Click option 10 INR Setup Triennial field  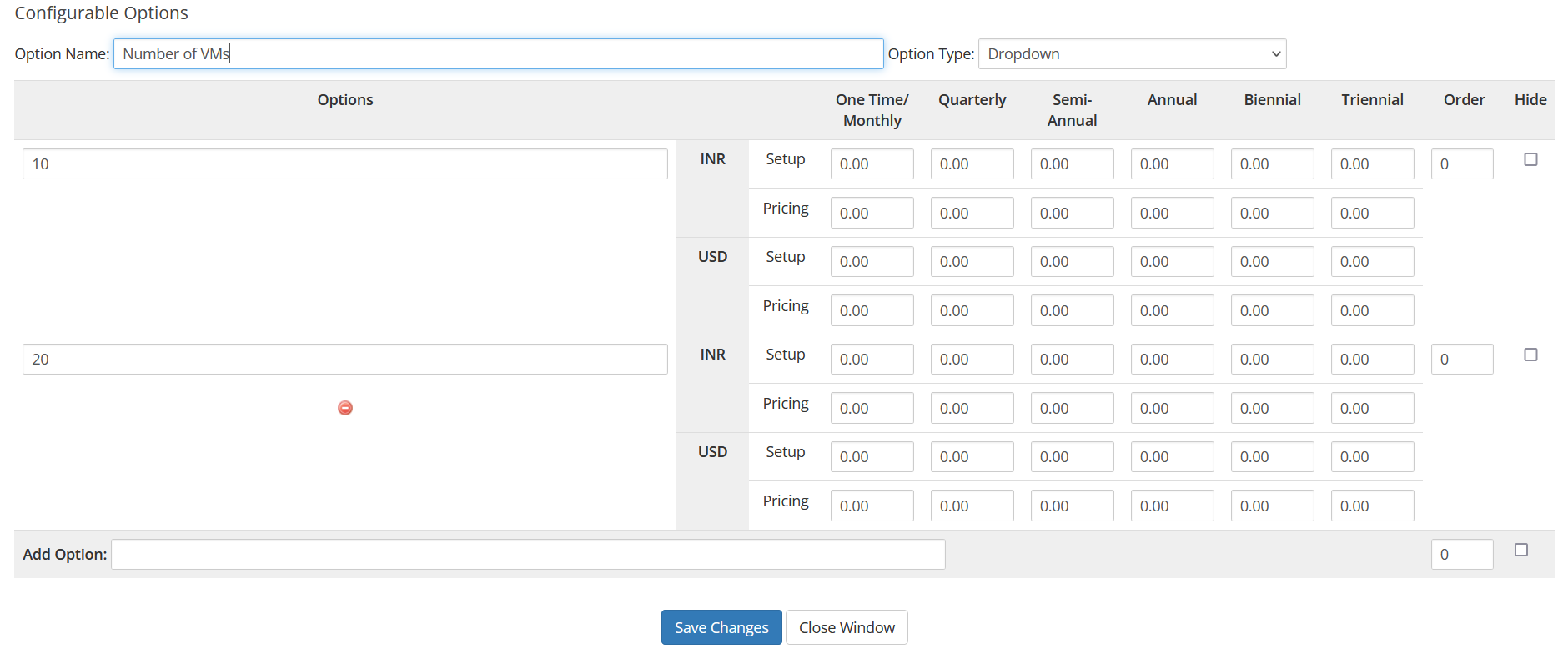(x=1372, y=164)
